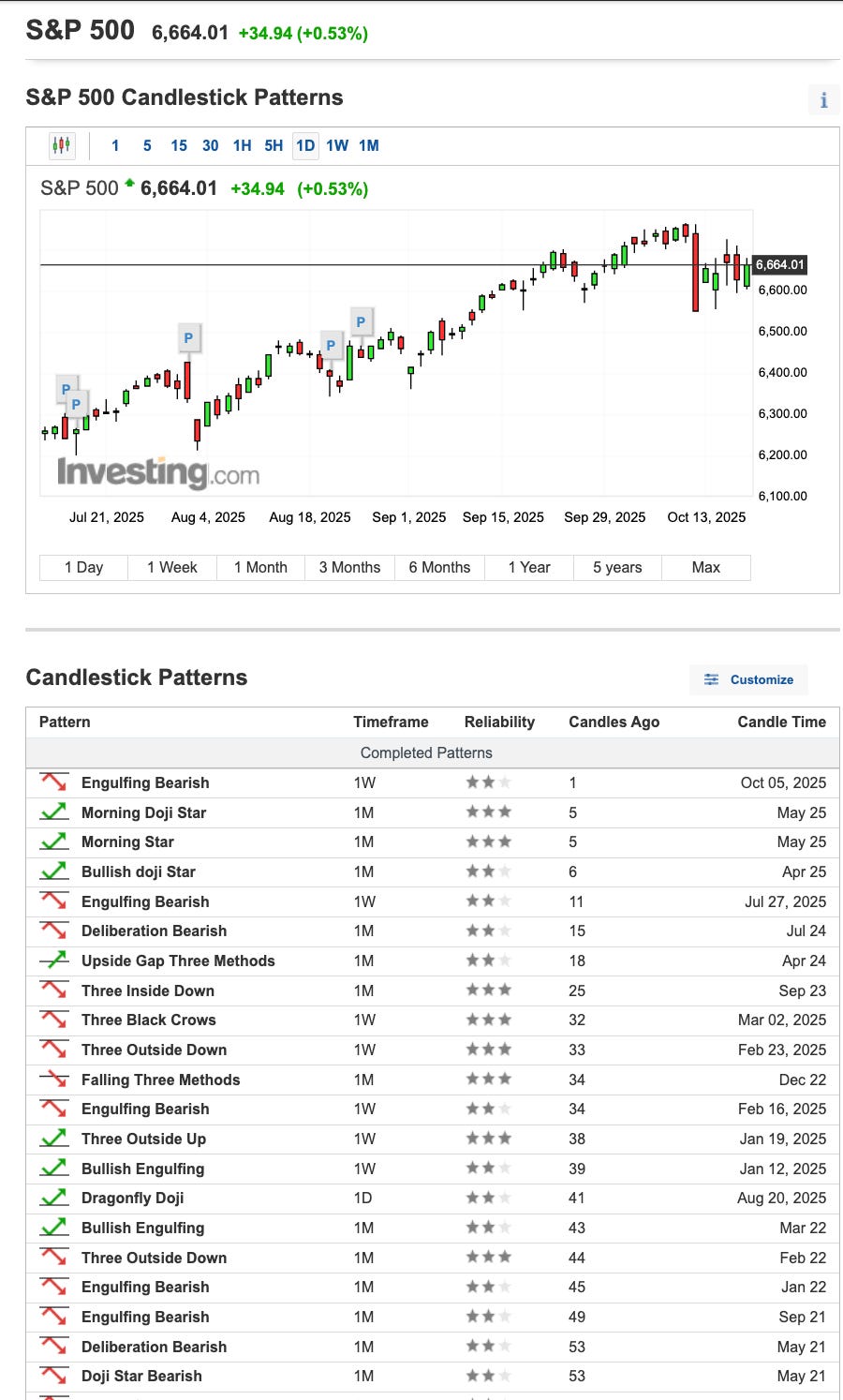Click the Timeframe column header
Viewport: 843px width, 1400px height.
click(391, 722)
